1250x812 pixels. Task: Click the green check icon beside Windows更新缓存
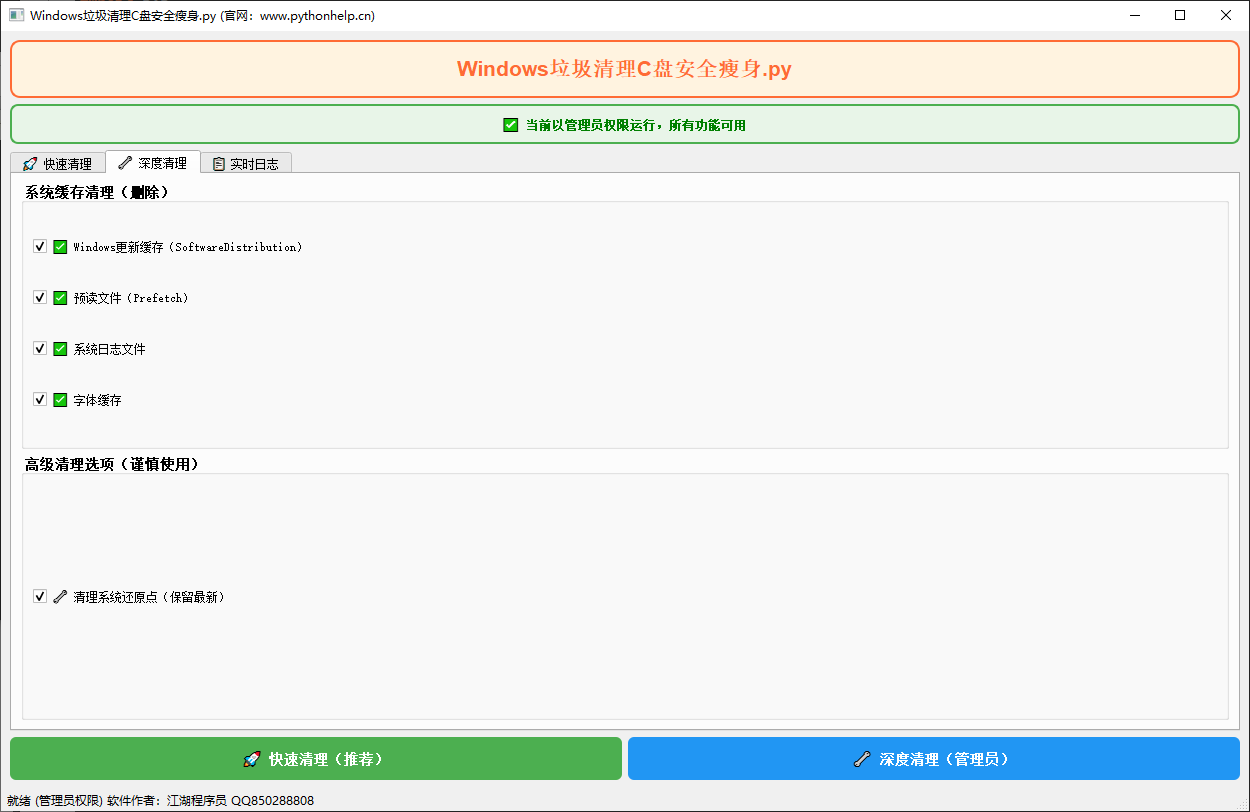[60, 246]
